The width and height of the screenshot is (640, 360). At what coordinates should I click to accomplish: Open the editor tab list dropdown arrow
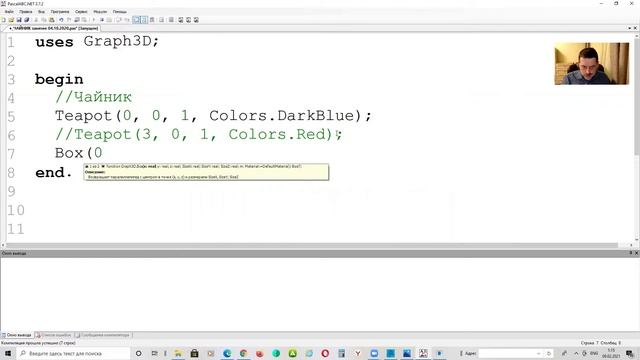(630, 28)
